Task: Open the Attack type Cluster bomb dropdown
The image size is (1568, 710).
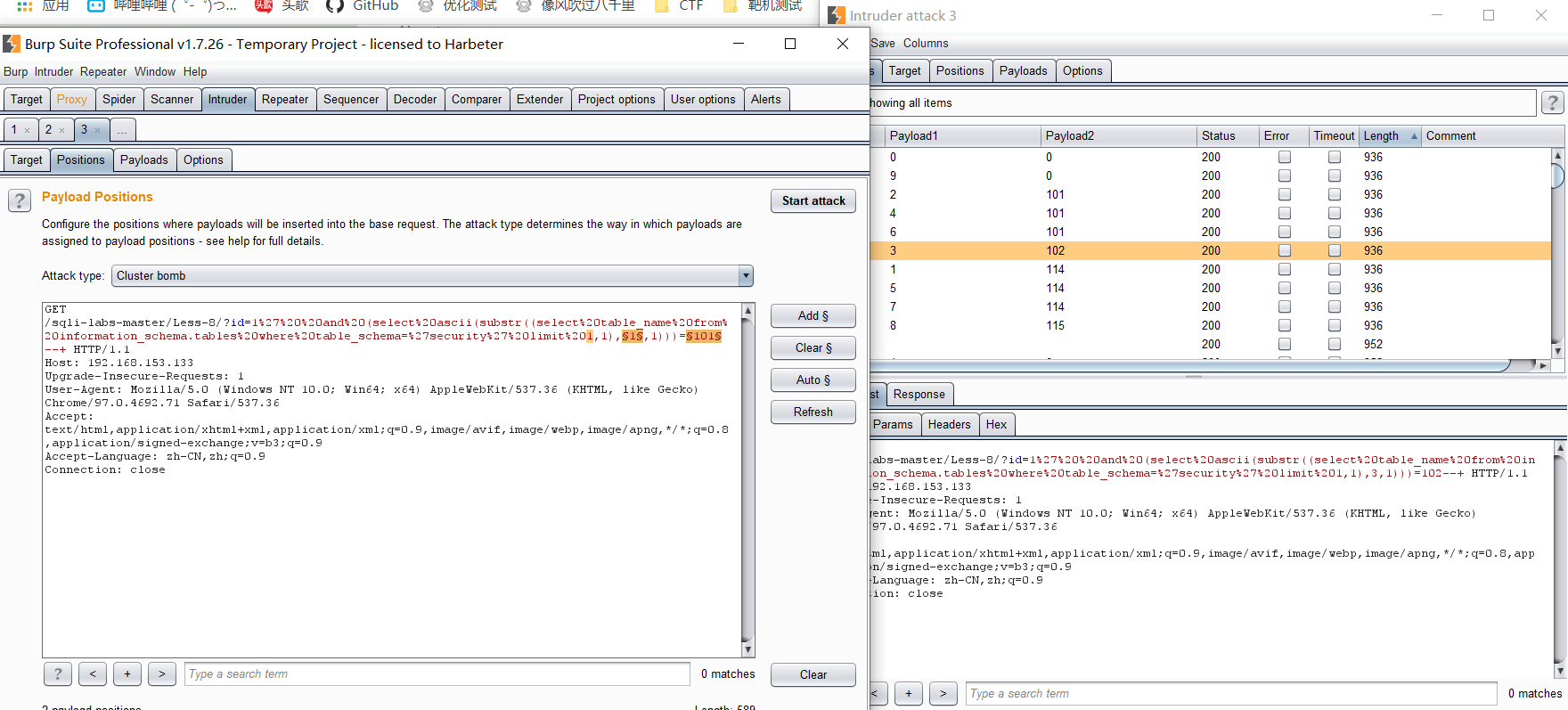Action: pyautogui.click(x=432, y=276)
